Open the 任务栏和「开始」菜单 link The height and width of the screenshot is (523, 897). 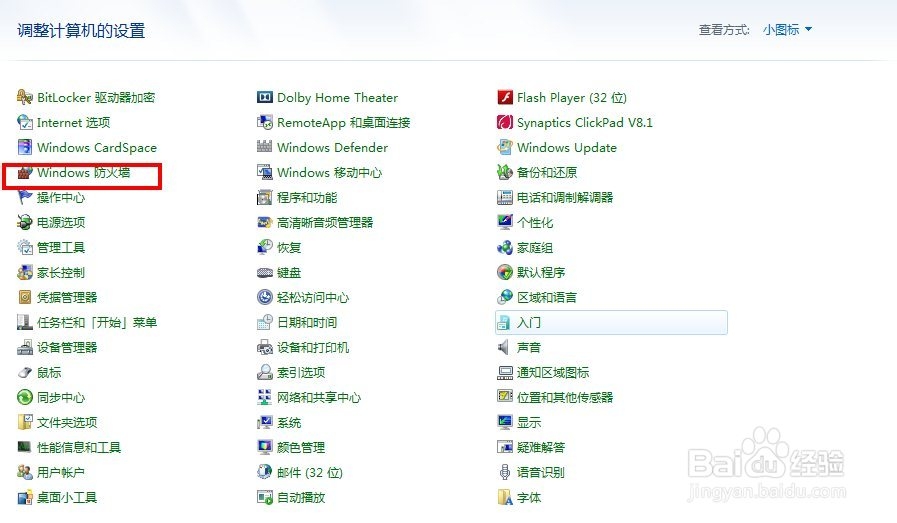[97, 322]
